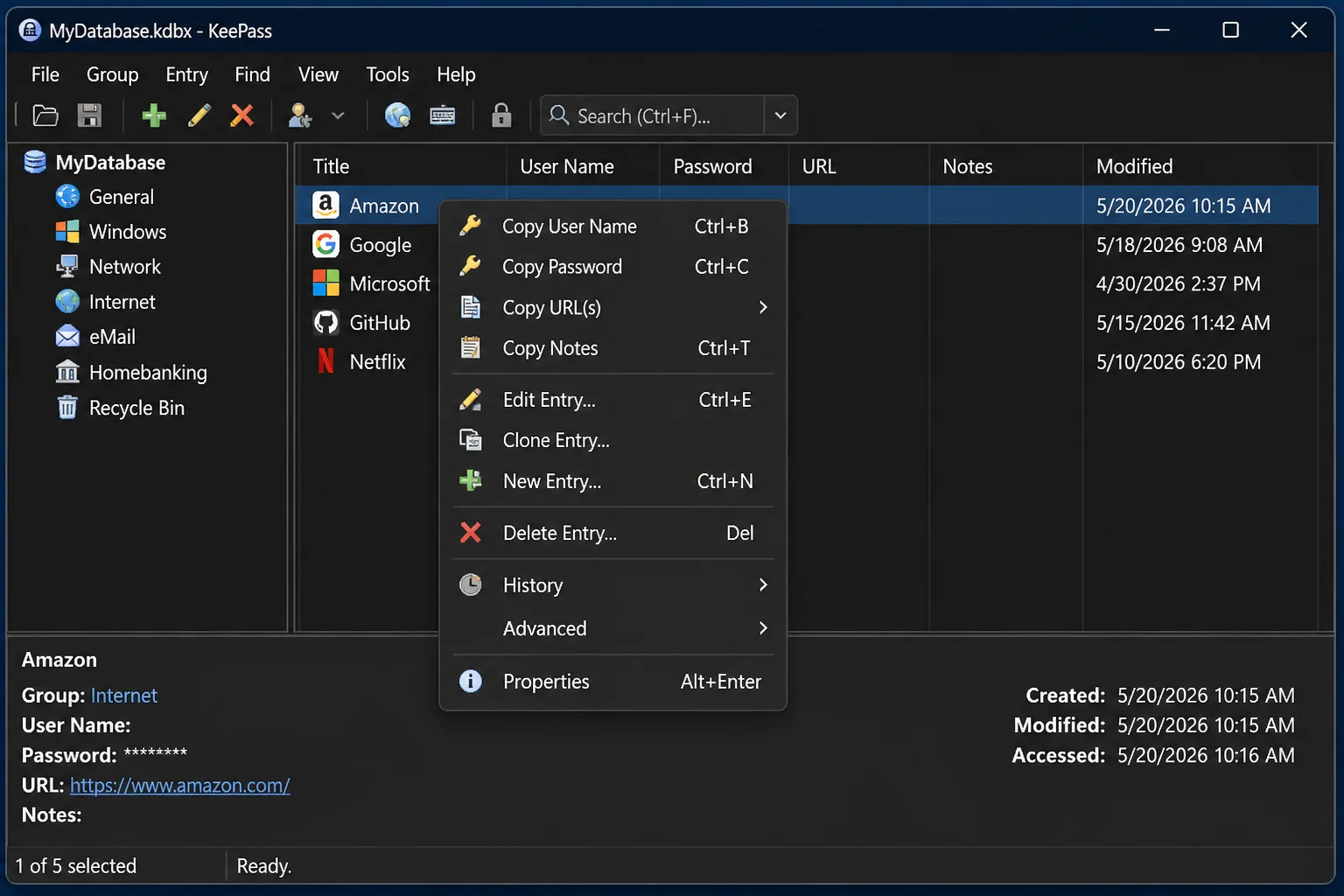Open URL with globe toolbar icon
Screen dimensions: 1344x896
(x=398, y=115)
